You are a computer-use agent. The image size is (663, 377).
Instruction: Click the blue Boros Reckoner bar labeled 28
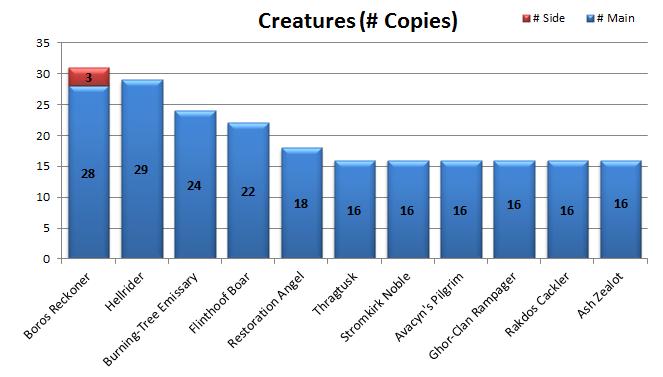point(89,172)
